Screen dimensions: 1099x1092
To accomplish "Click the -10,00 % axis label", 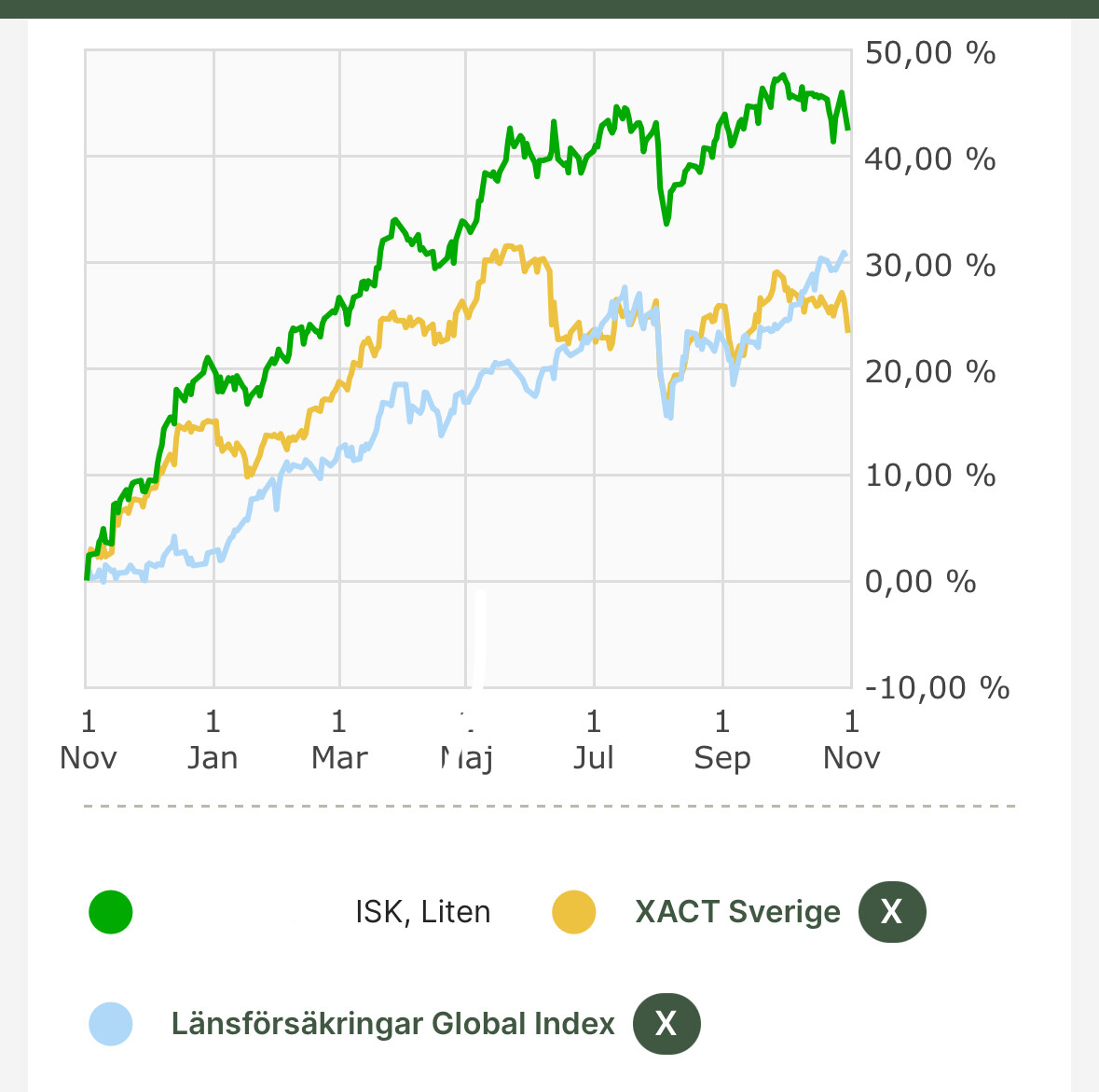I will coord(937,688).
